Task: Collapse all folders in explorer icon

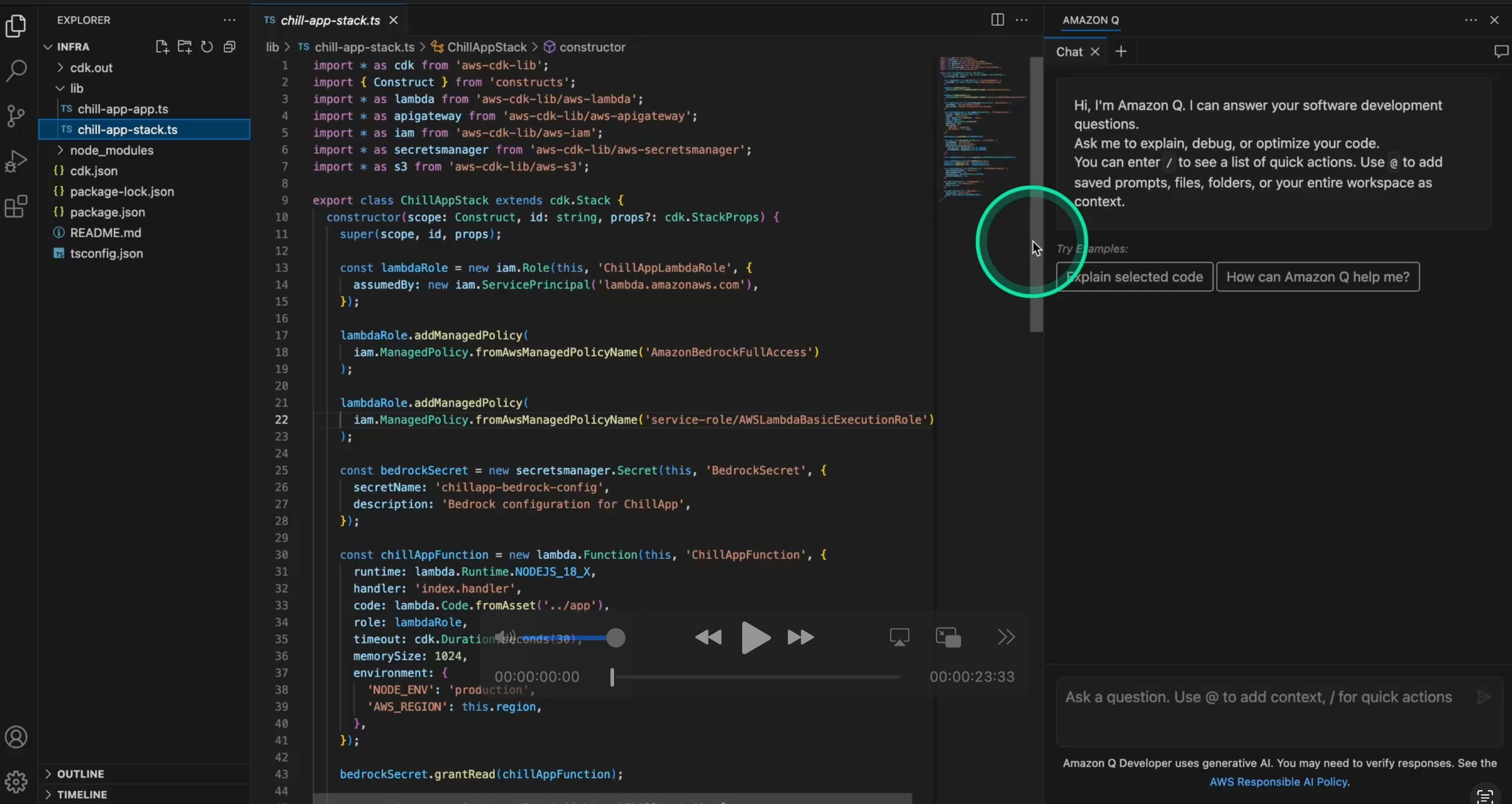Action: point(229,47)
